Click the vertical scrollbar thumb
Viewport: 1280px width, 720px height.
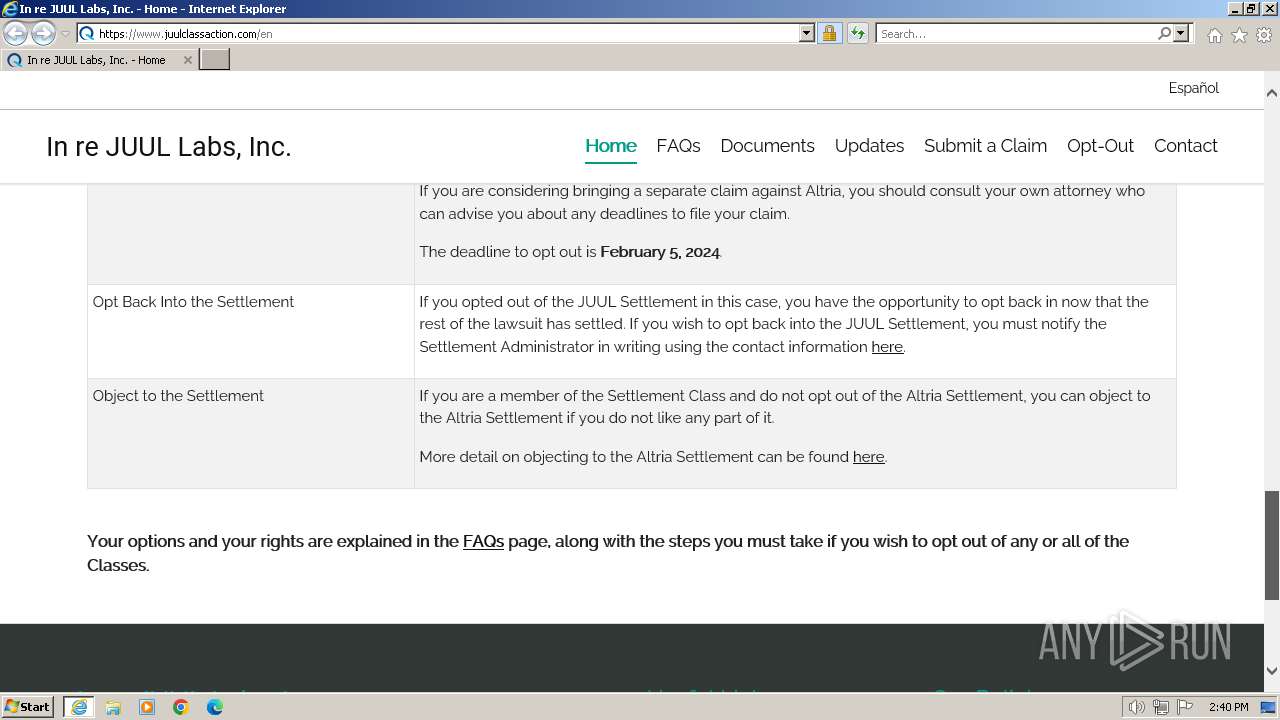coord(1272,545)
